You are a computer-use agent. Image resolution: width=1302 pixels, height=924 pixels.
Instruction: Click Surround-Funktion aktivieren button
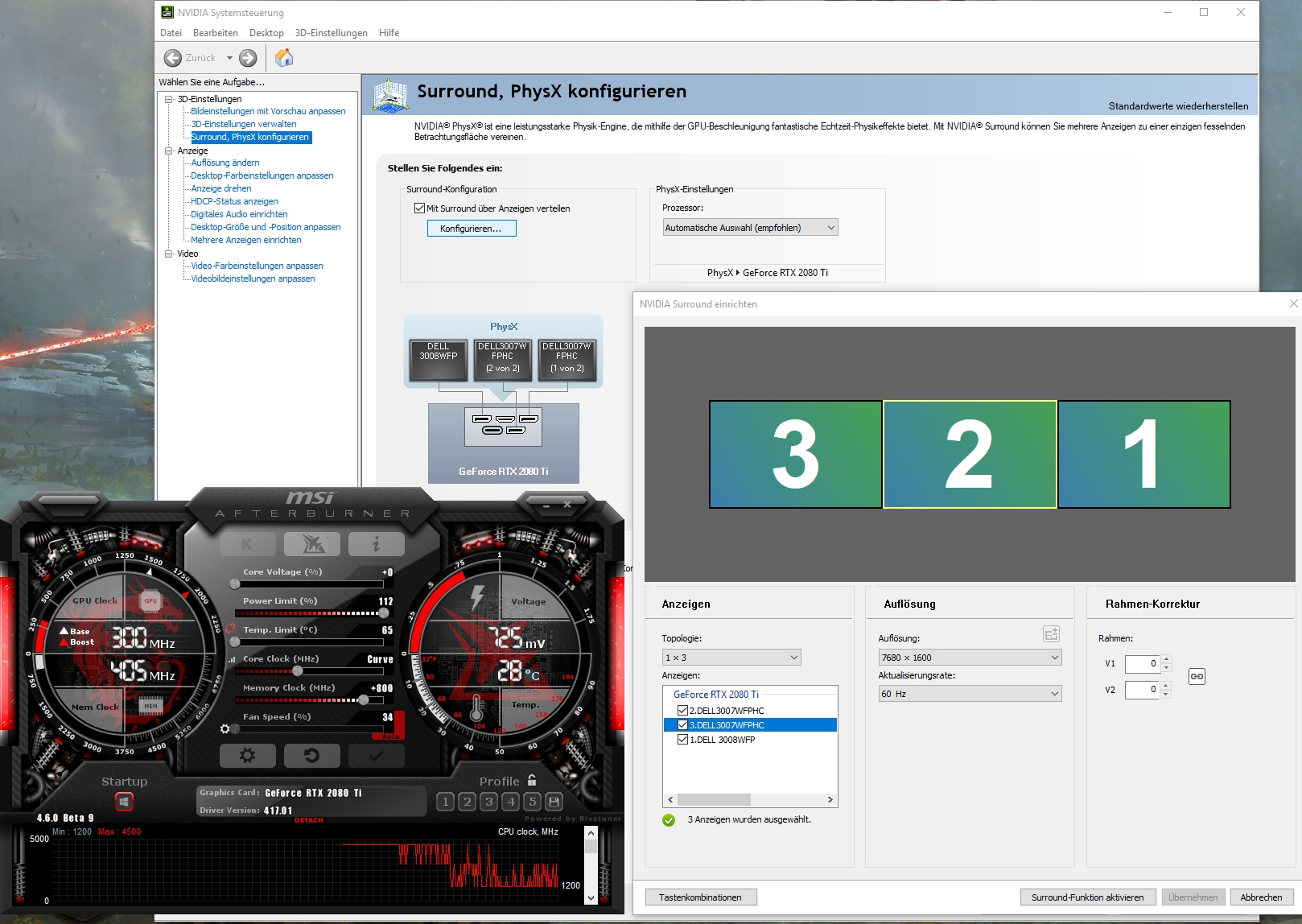pyautogui.click(x=1088, y=897)
